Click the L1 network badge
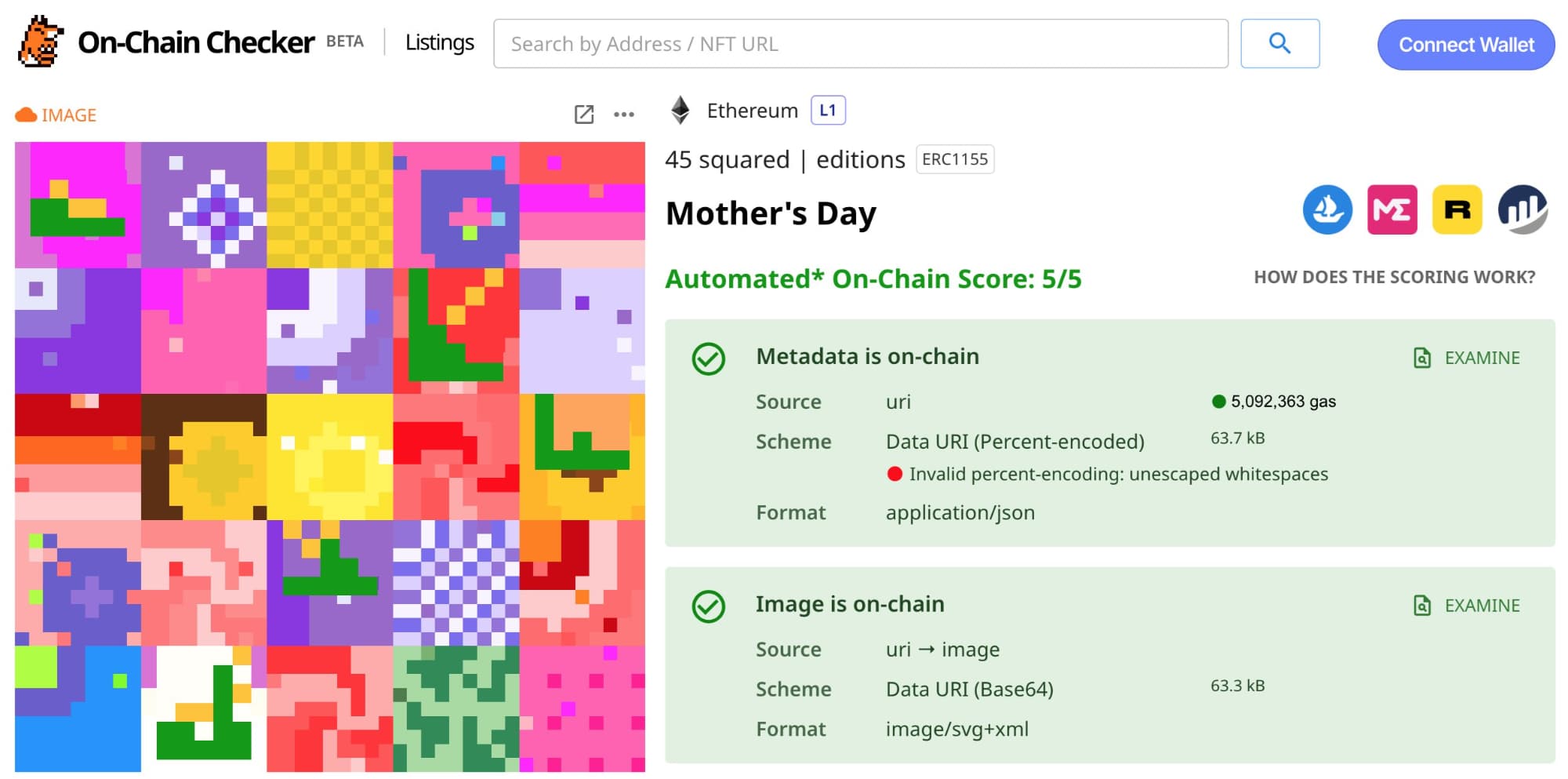Viewport: 1568px width, 779px height. pos(828,111)
